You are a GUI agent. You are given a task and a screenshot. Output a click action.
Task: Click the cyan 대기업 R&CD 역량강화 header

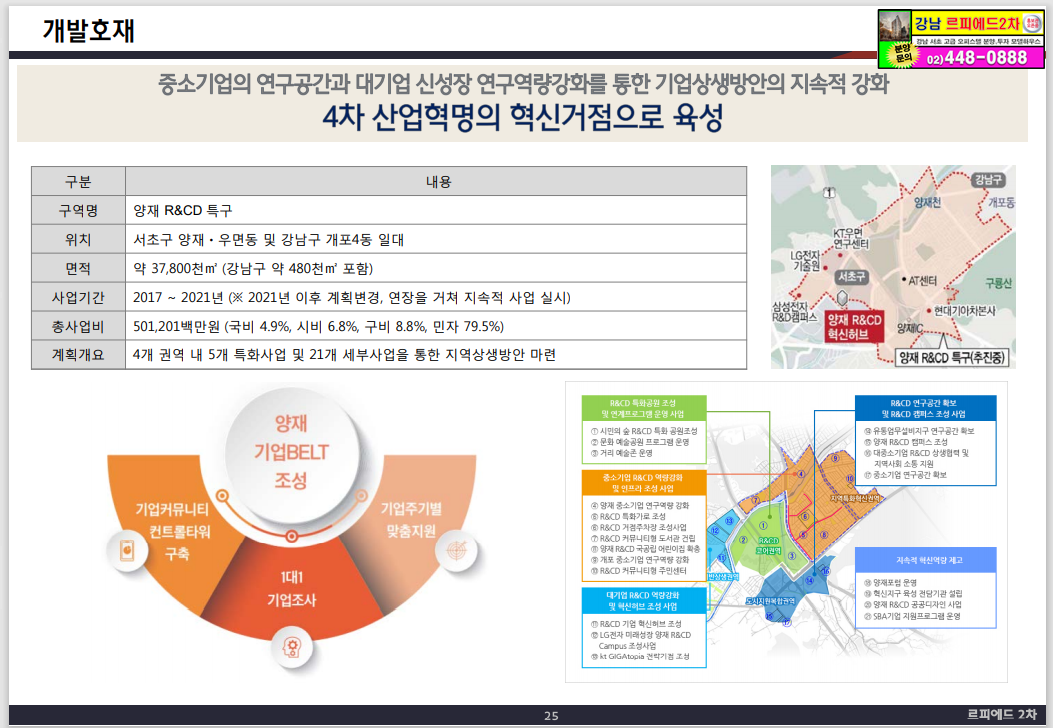click(643, 600)
